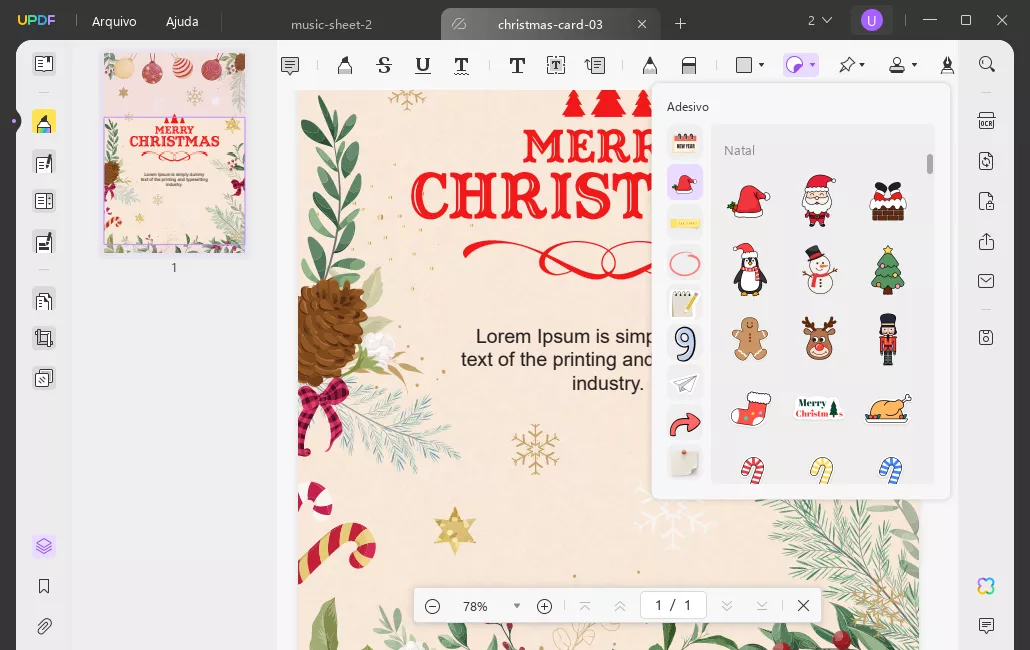Screen dimensions: 1030x650
Task: Select the red circle sticker category
Action: pos(685,263)
